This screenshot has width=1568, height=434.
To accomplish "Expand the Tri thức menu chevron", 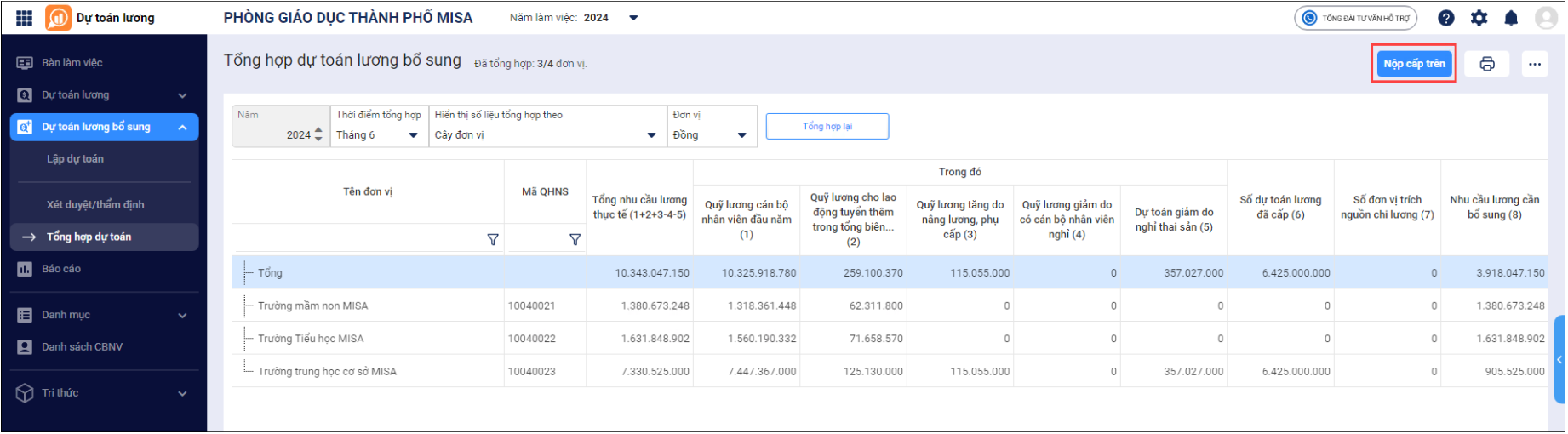I will tap(182, 394).
